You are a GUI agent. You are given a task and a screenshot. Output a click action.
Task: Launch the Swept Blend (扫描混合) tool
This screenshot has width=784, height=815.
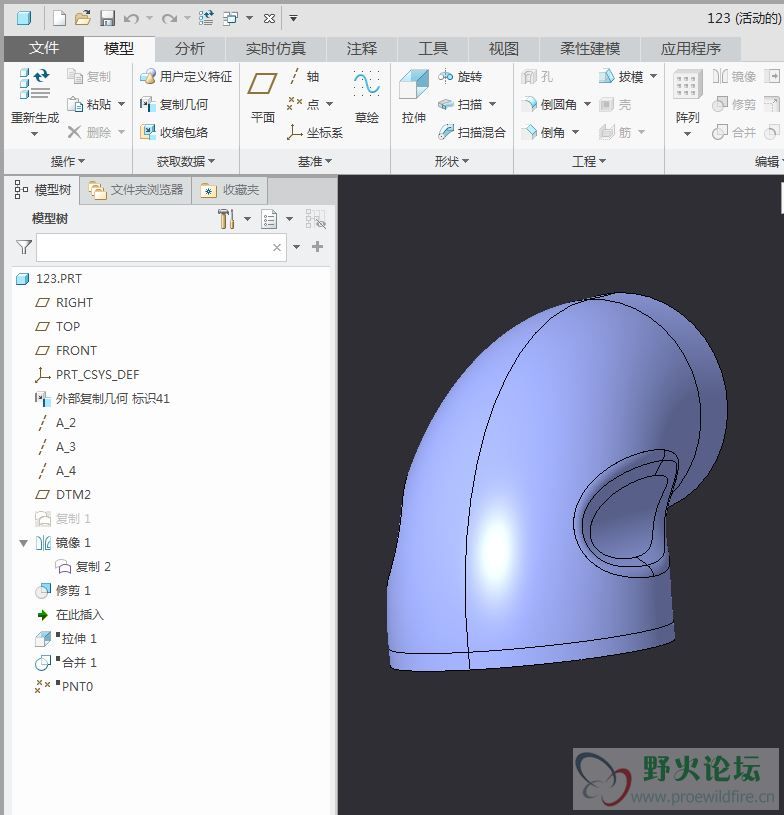click(472, 132)
